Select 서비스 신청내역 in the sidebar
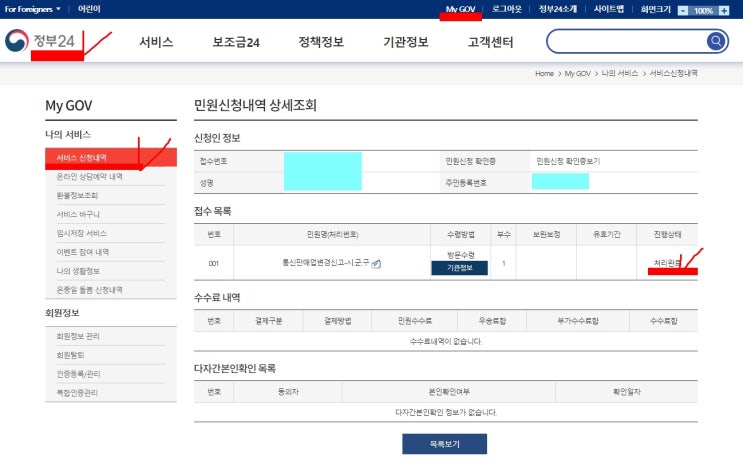This screenshot has height=464, width=743. pyautogui.click(x=111, y=158)
